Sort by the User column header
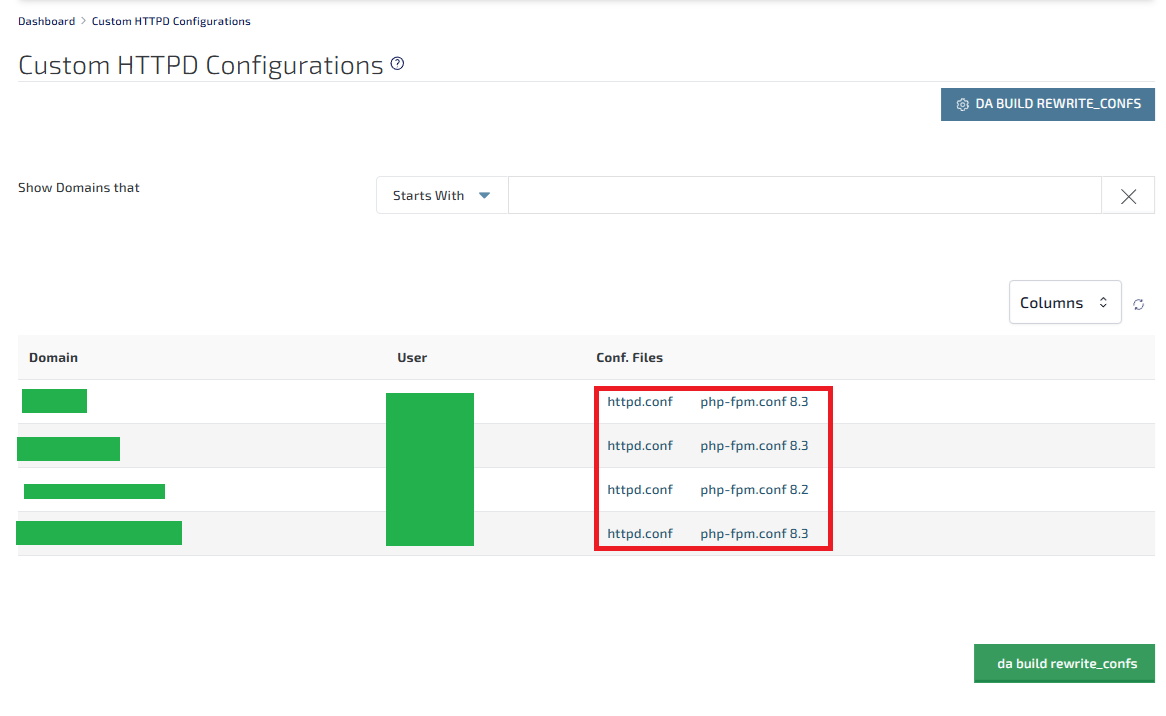1166x716 pixels. pos(412,358)
